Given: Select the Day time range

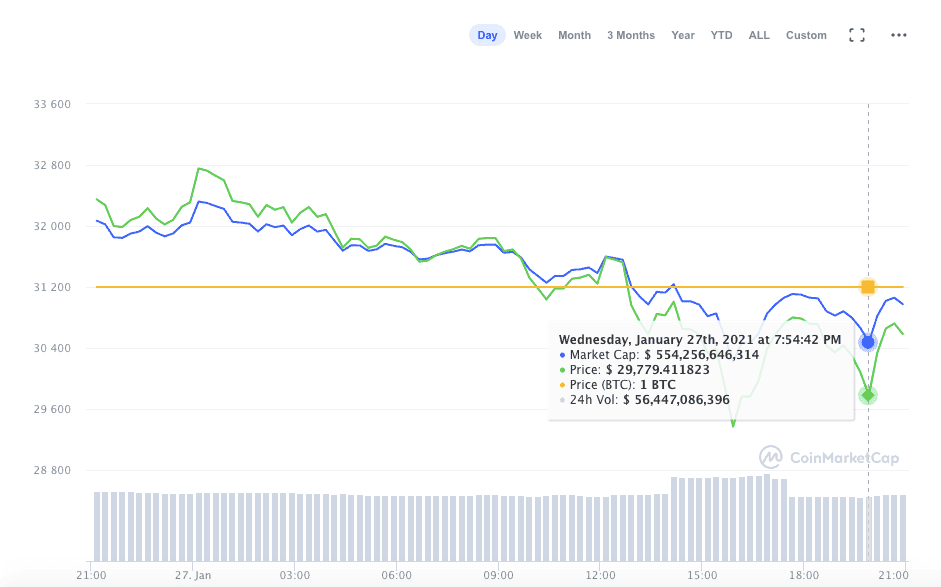Looking at the screenshot, I should (487, 35).
